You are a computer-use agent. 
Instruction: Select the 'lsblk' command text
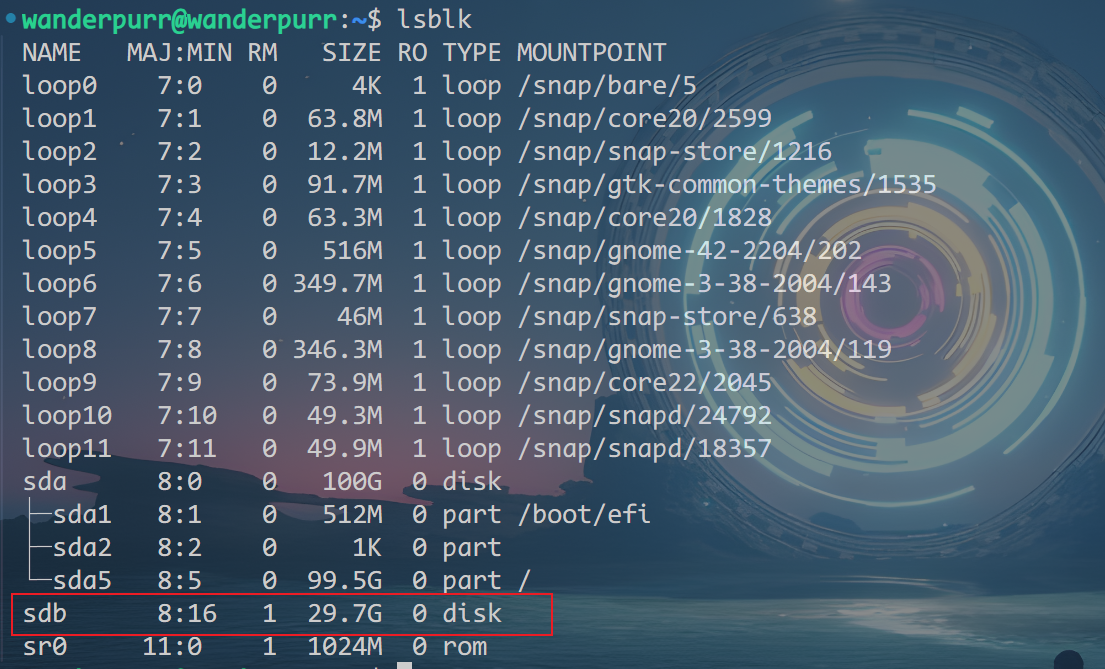pos(434,19)
